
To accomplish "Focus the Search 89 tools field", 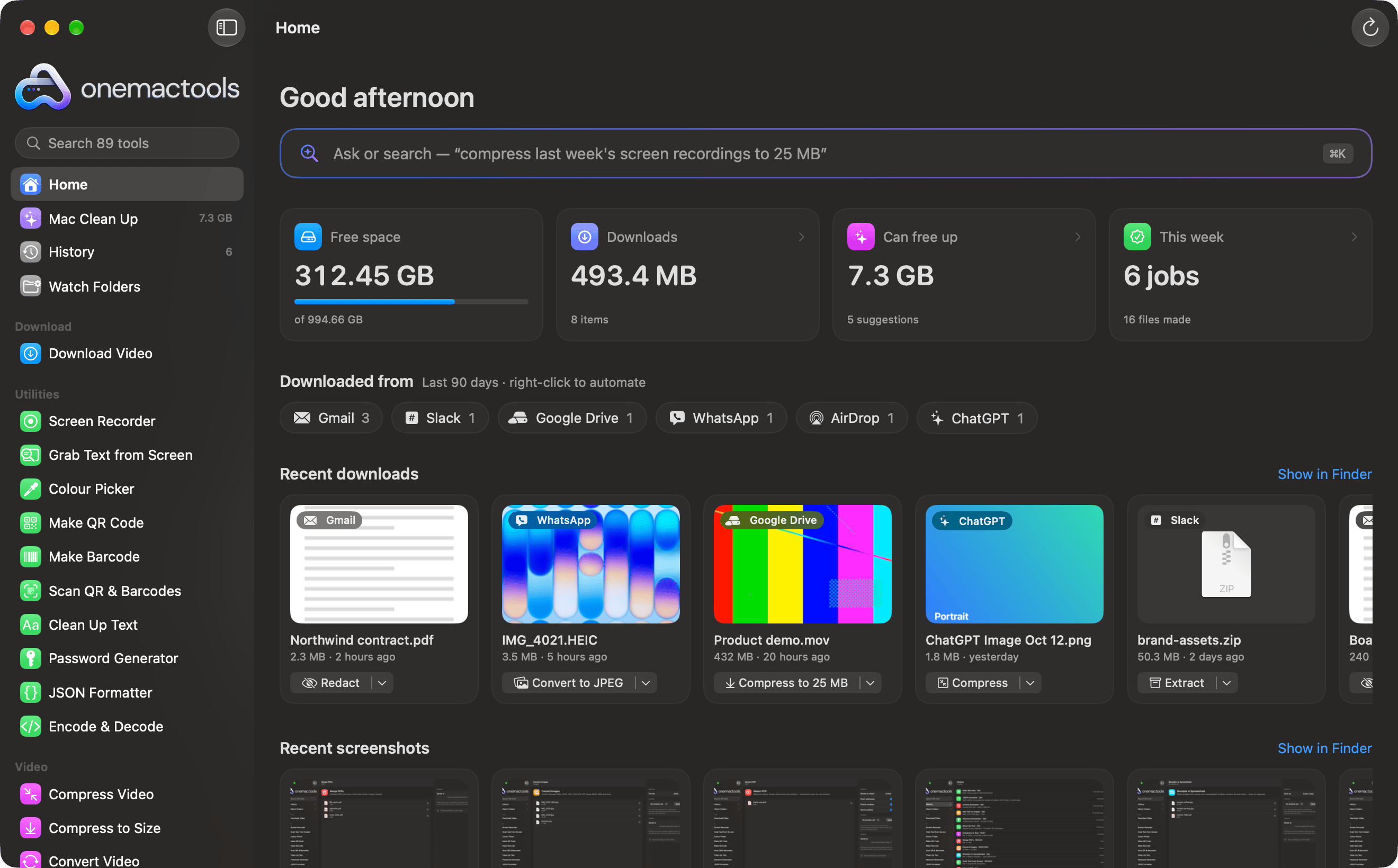I will point(127,143).
